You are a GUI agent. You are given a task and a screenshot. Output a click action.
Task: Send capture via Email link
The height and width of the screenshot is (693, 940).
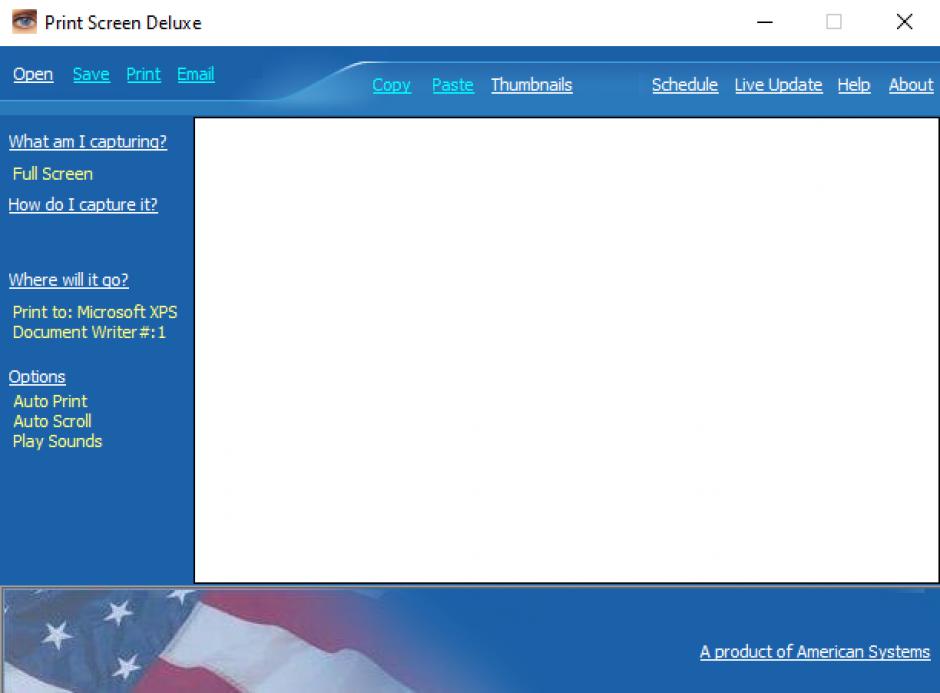click(x=195, y=74)
